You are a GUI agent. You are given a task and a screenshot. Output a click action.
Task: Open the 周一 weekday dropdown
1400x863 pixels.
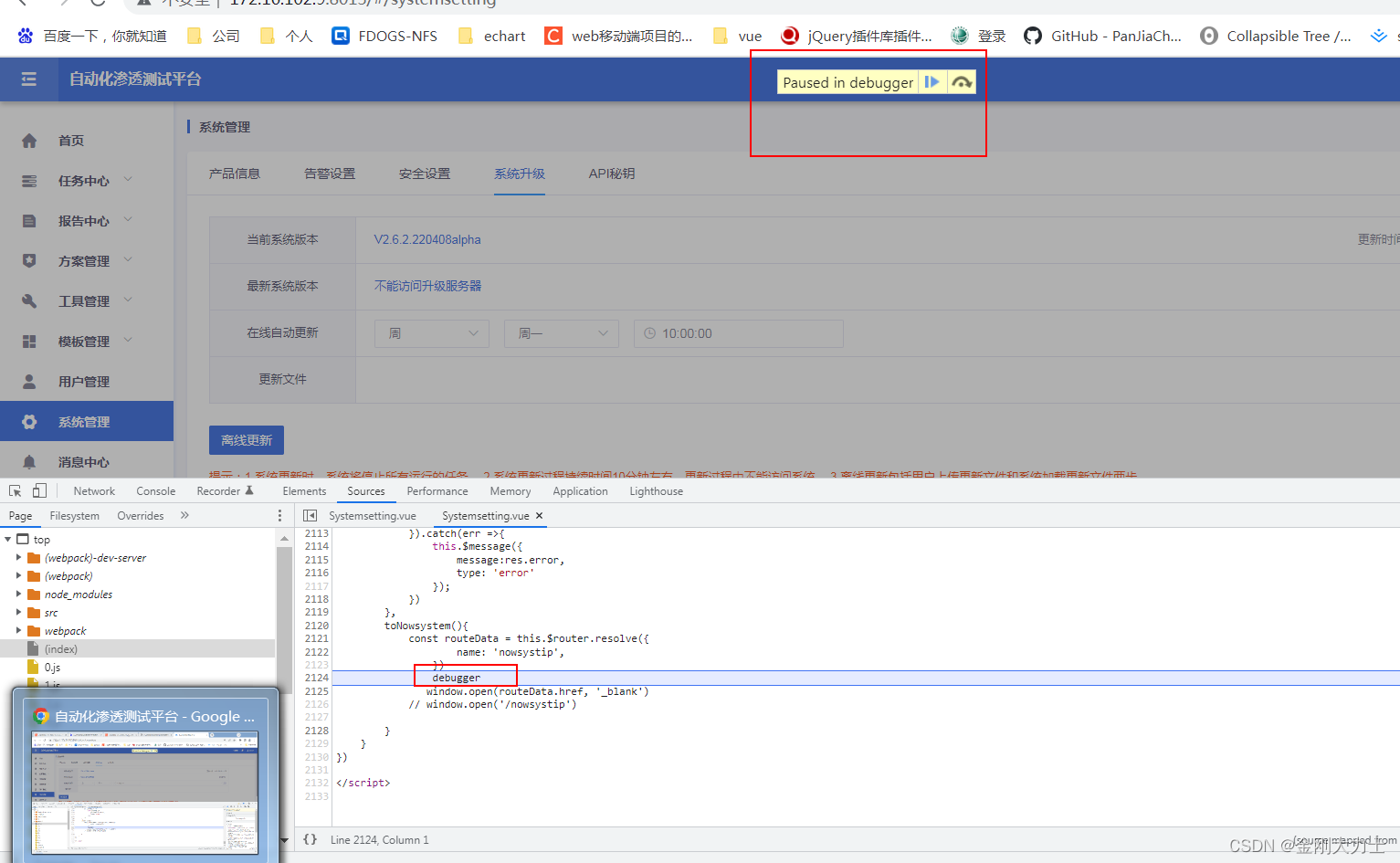click(562, 333)
